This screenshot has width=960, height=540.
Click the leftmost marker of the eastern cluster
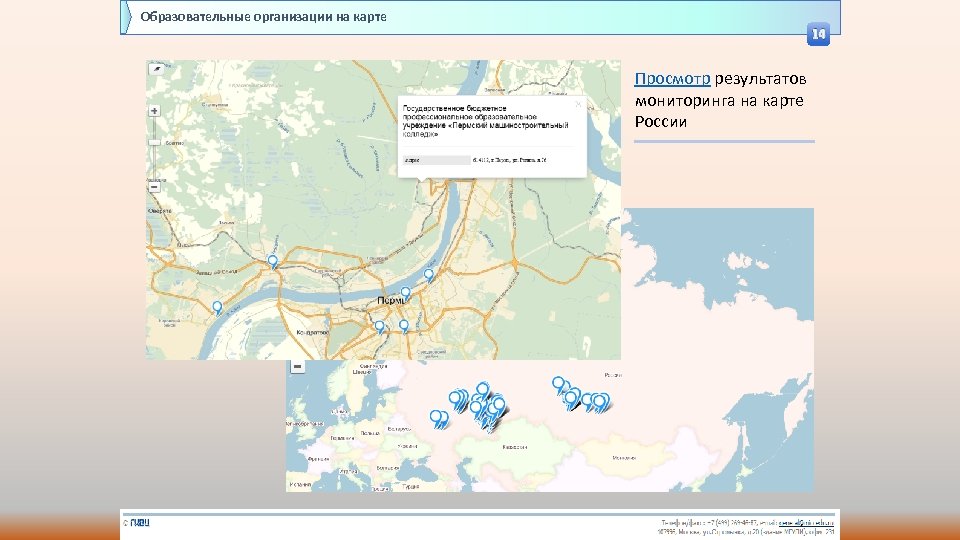558,384
